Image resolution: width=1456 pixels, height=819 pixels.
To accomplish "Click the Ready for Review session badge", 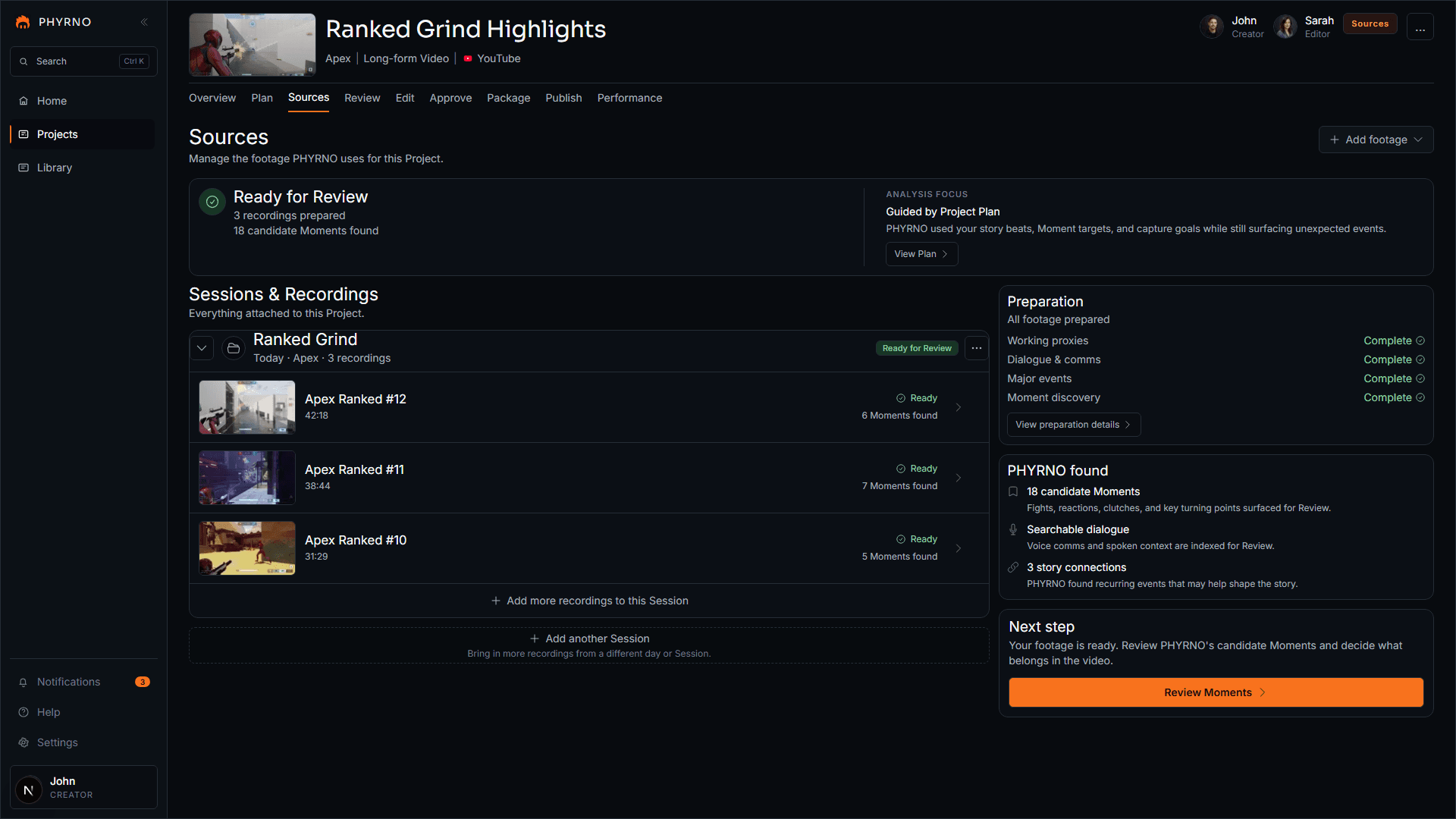I will pos(917,348).
